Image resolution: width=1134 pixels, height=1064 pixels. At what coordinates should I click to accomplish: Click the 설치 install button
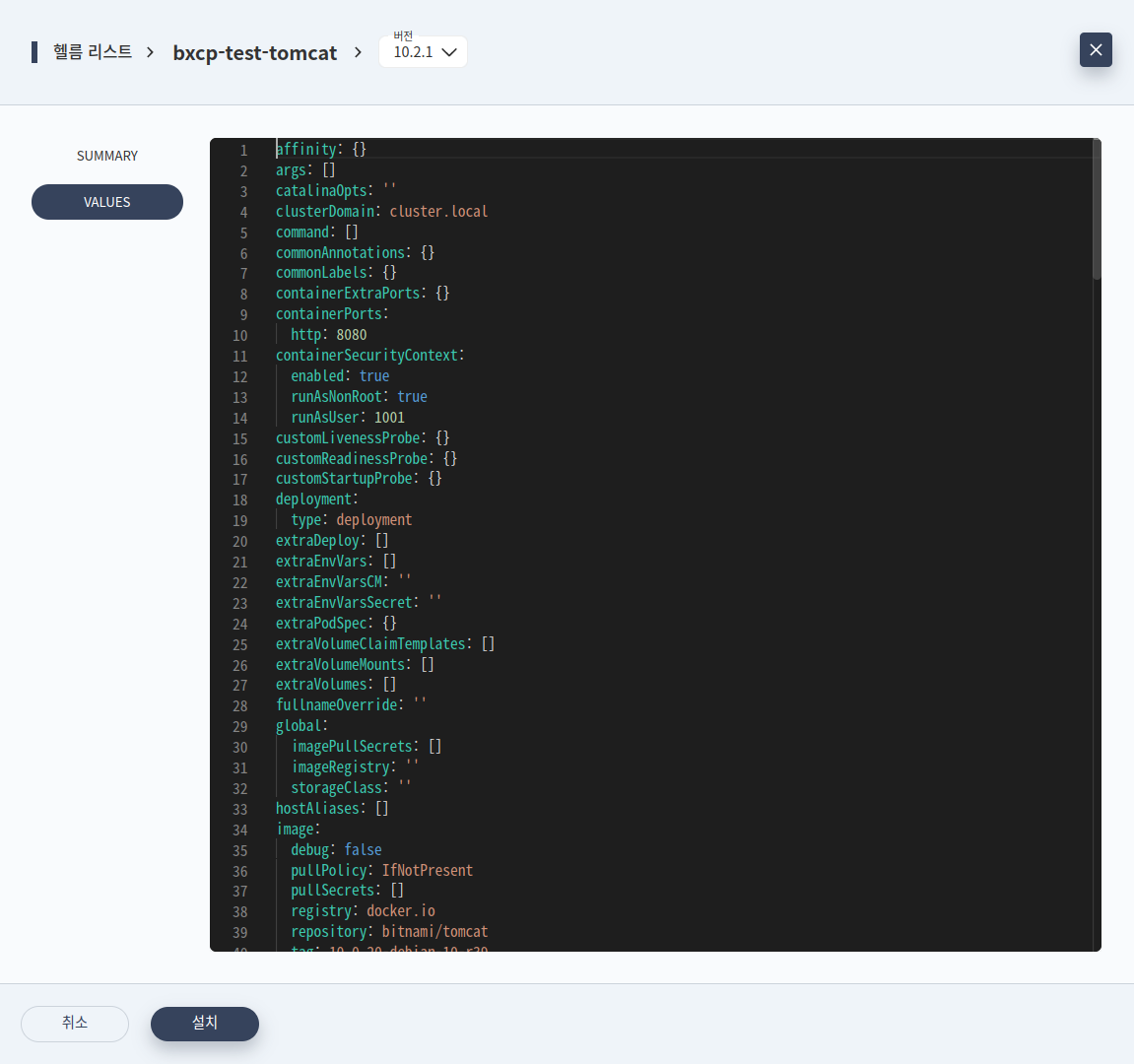(x=205, y=1023)
